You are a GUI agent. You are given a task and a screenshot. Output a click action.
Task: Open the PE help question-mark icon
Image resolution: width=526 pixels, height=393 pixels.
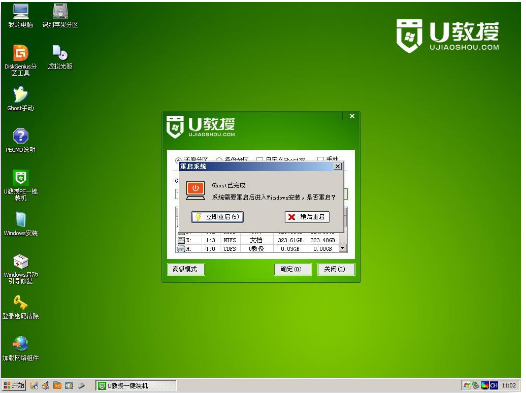coord(20,140)
